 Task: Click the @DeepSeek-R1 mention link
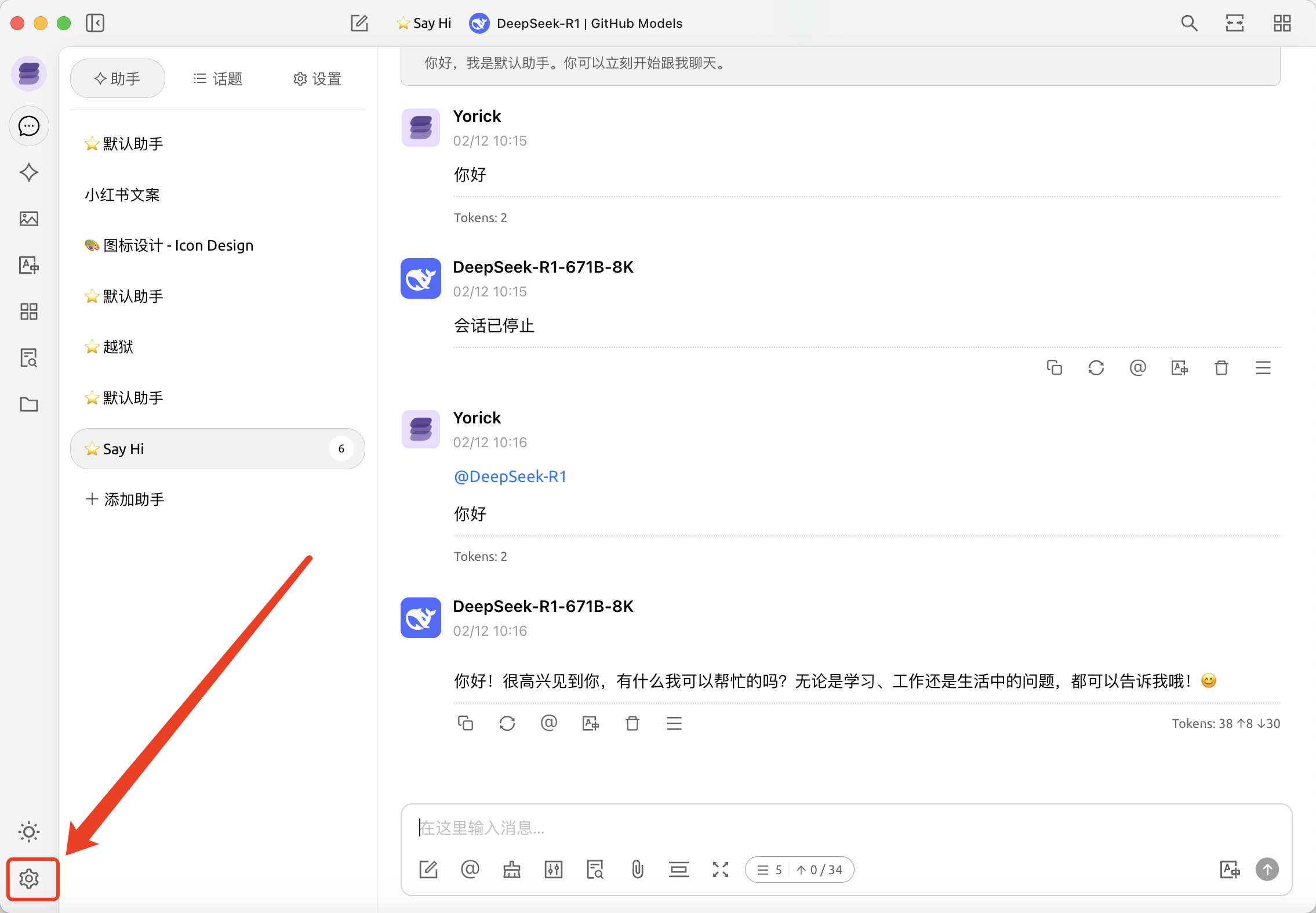[x=510, y=477]
